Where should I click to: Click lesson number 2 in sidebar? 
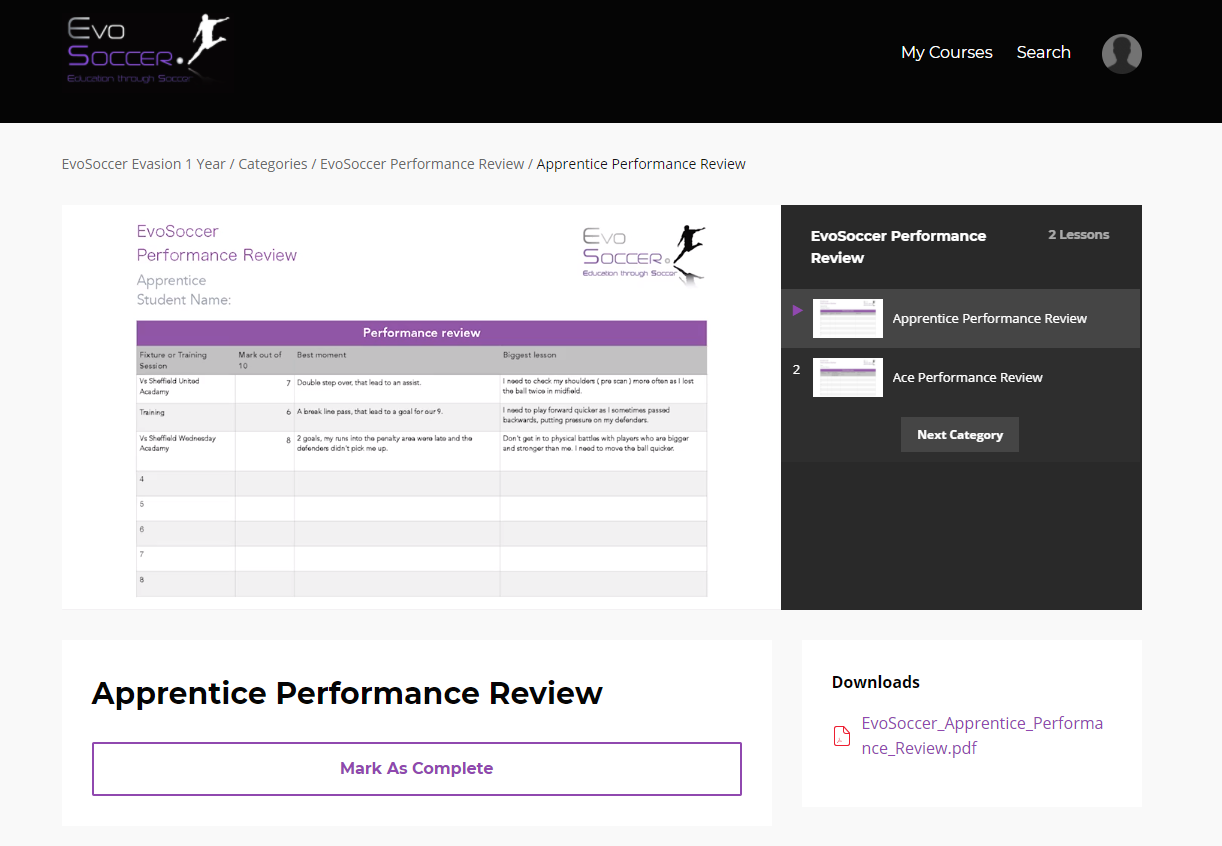click(797, 369)
